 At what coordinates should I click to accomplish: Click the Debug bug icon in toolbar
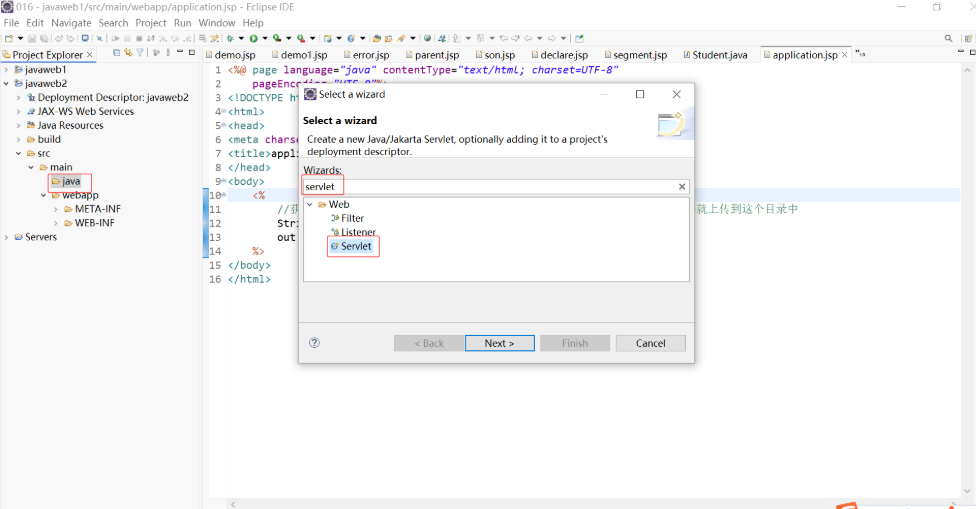(x=230, y=39)
